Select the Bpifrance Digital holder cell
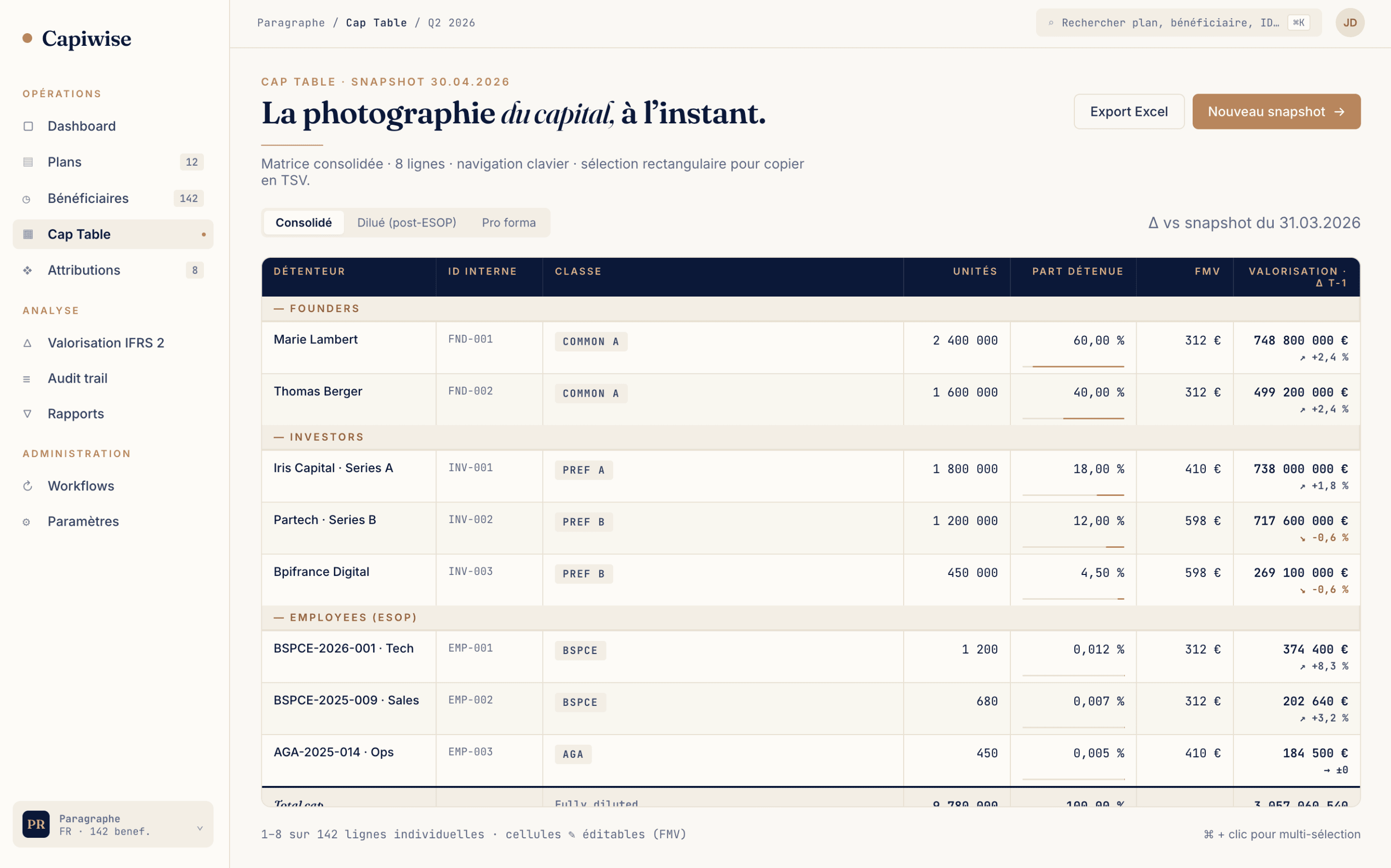The height and width of the screenshot is (868, 1391). (349, 580)
